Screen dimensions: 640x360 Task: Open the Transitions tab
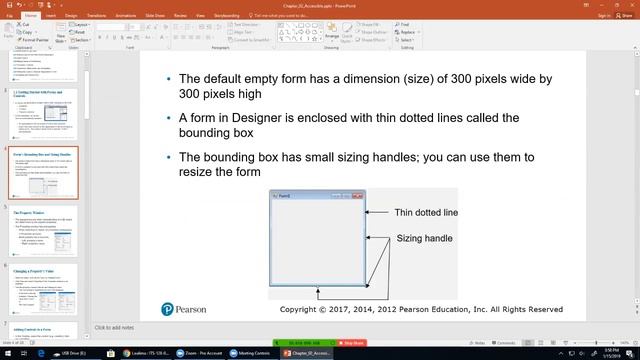pos(97,16)
